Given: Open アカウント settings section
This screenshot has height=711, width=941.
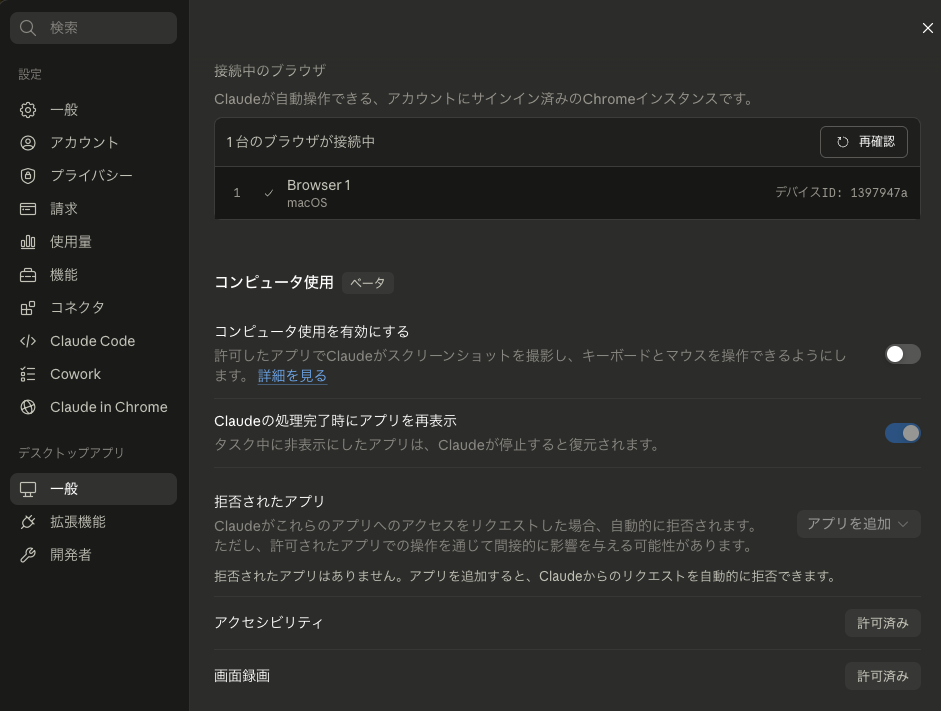Looking at the screenshot, I should (93, 143).
